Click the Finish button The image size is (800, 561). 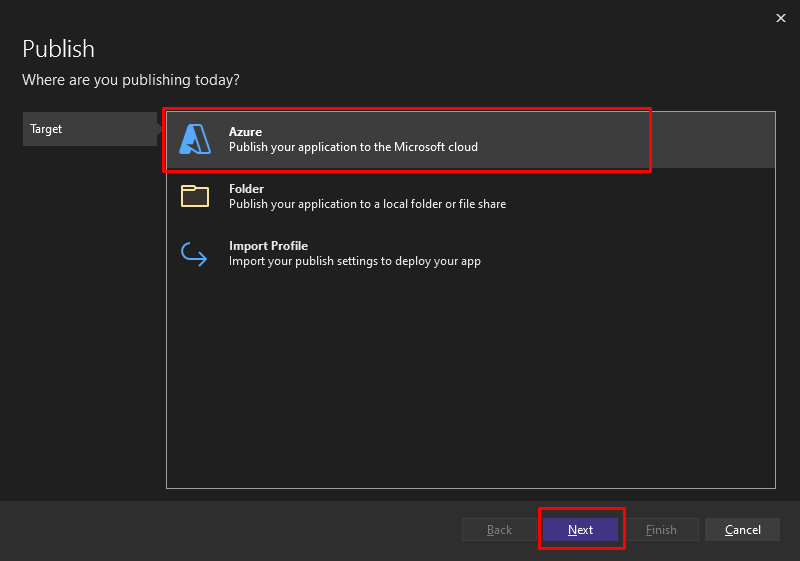pyautogui.click(x=661, y=529)
